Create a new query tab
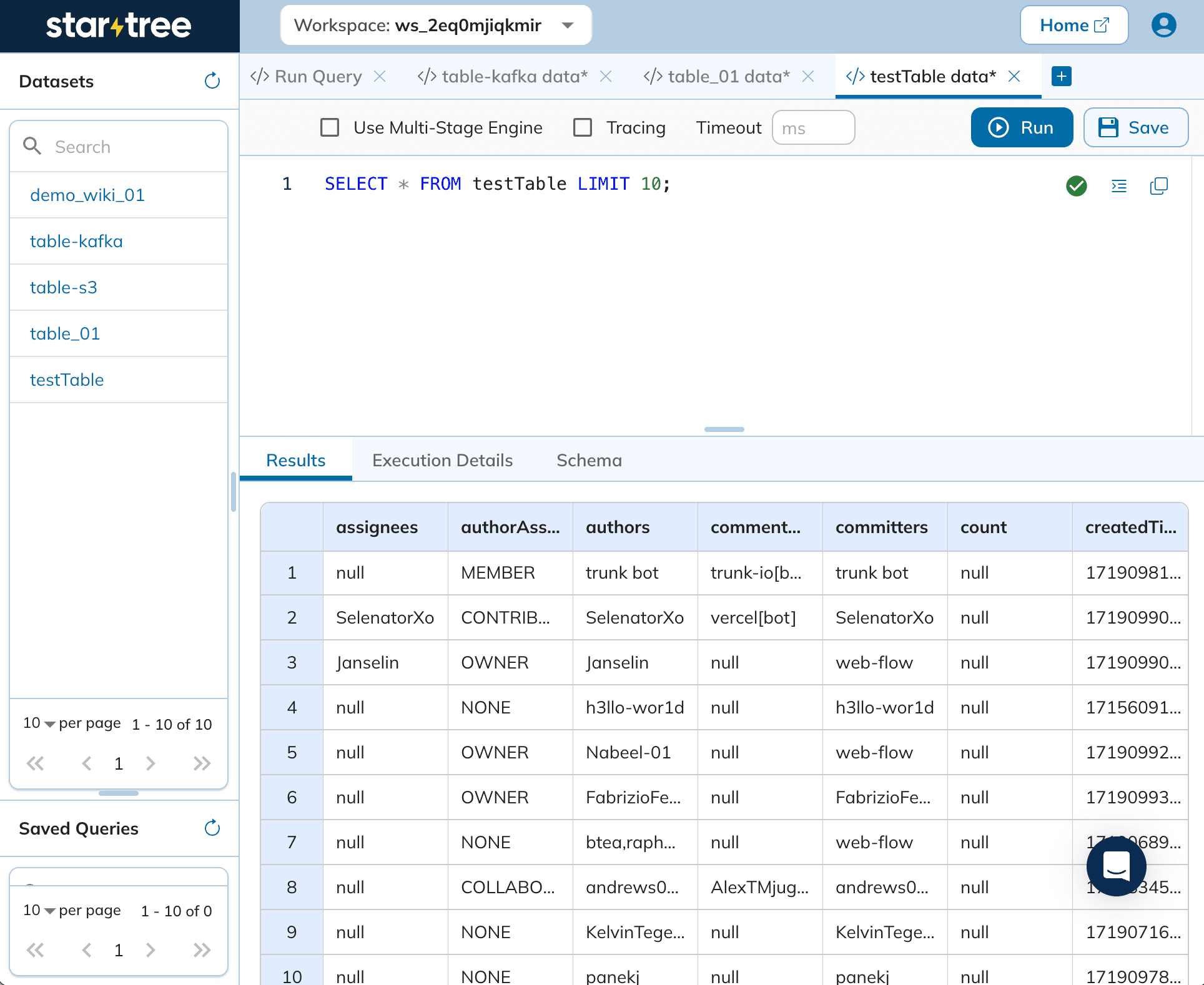Viewport: 1204px width, 985px height. 1061,76
